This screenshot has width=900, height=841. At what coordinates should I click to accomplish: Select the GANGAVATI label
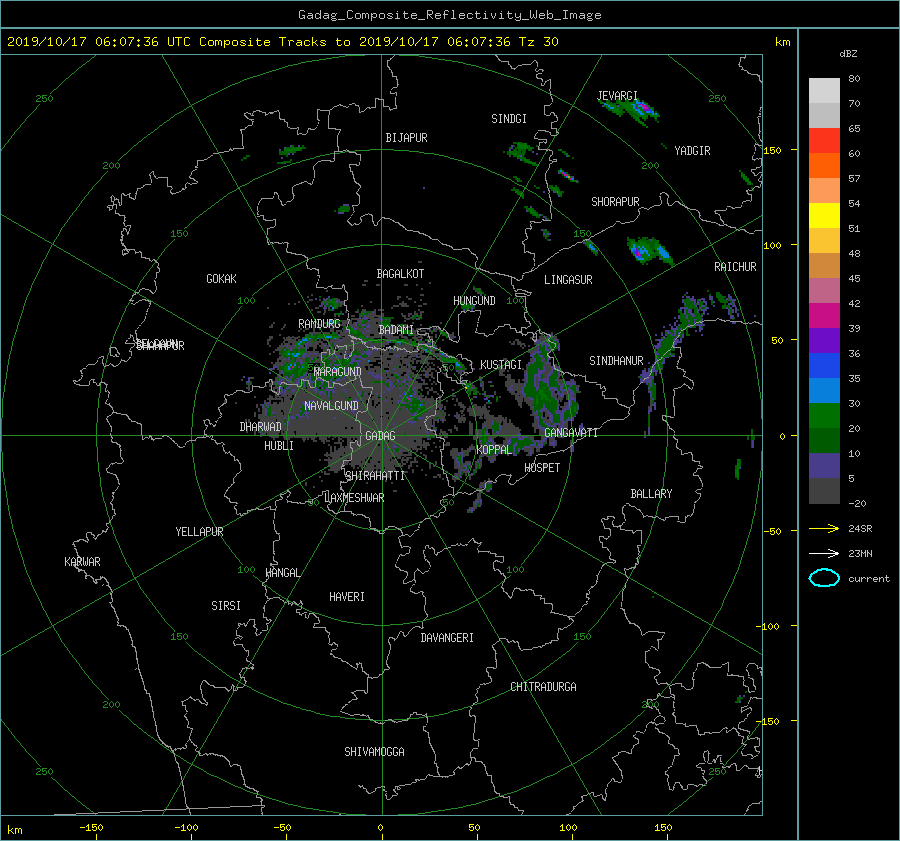point(571,433)
